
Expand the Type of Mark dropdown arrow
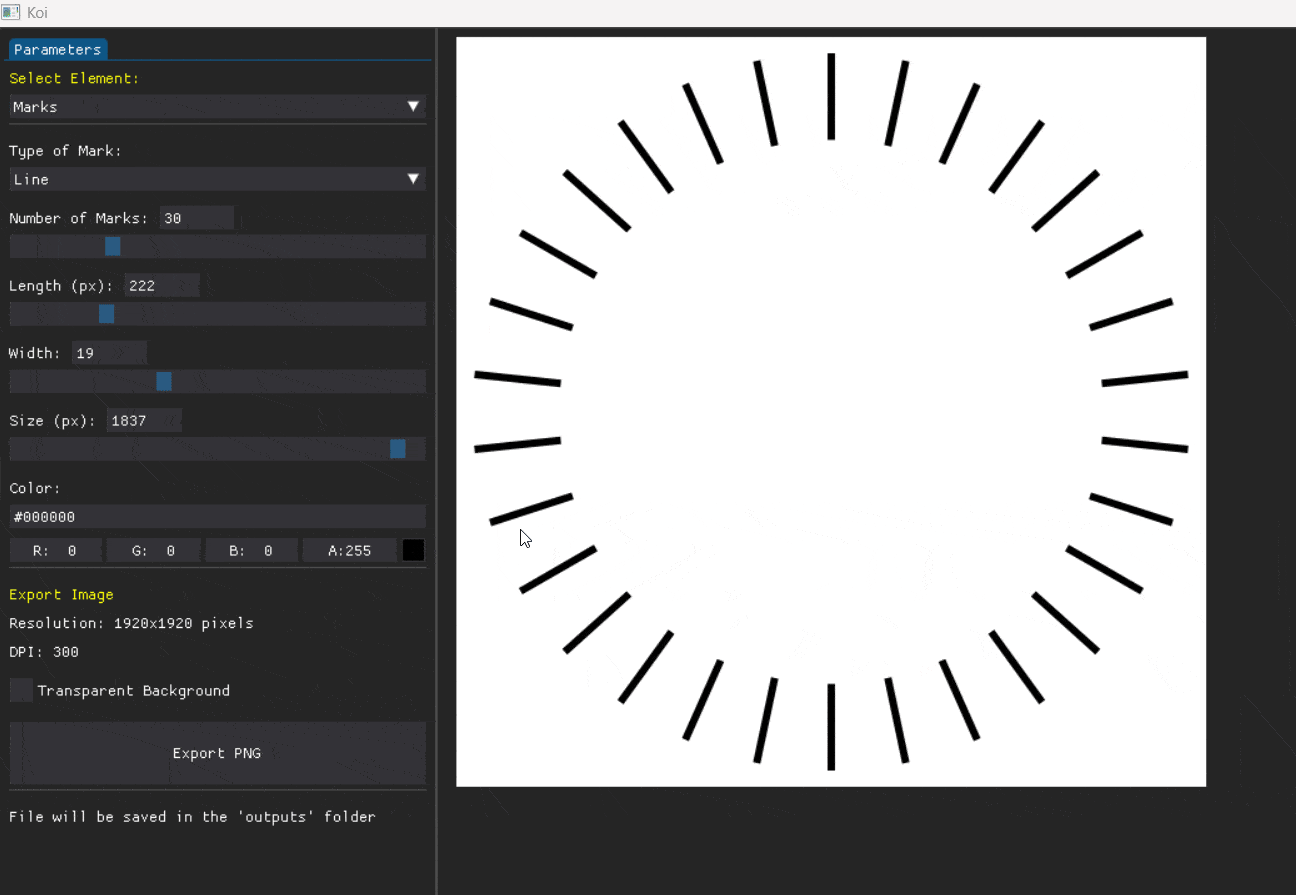tap(413, 179)
